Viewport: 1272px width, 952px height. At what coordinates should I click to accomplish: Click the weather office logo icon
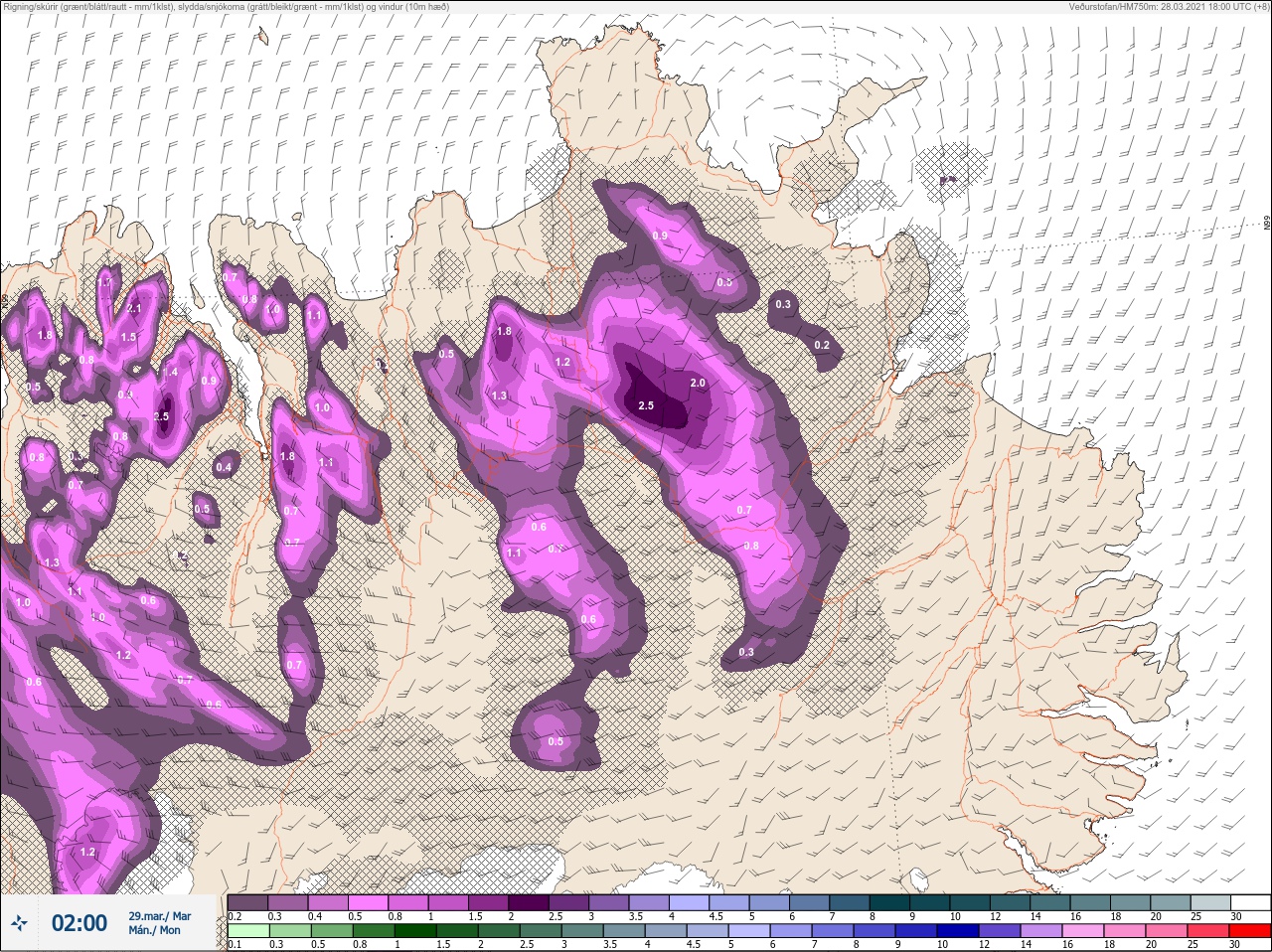point(19,922)
